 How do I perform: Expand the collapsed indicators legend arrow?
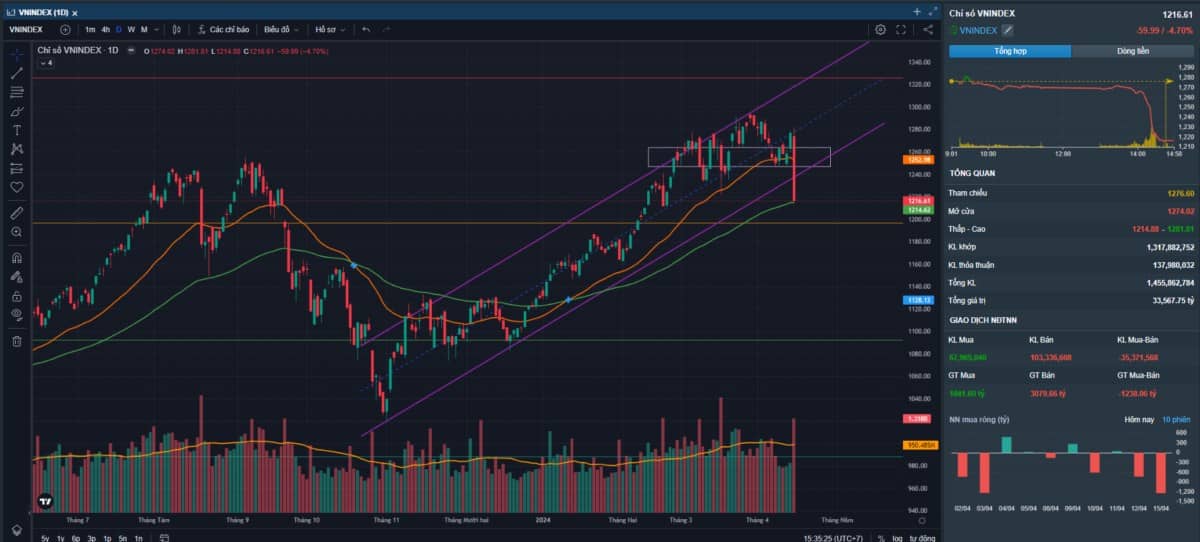tap(44, 63)
